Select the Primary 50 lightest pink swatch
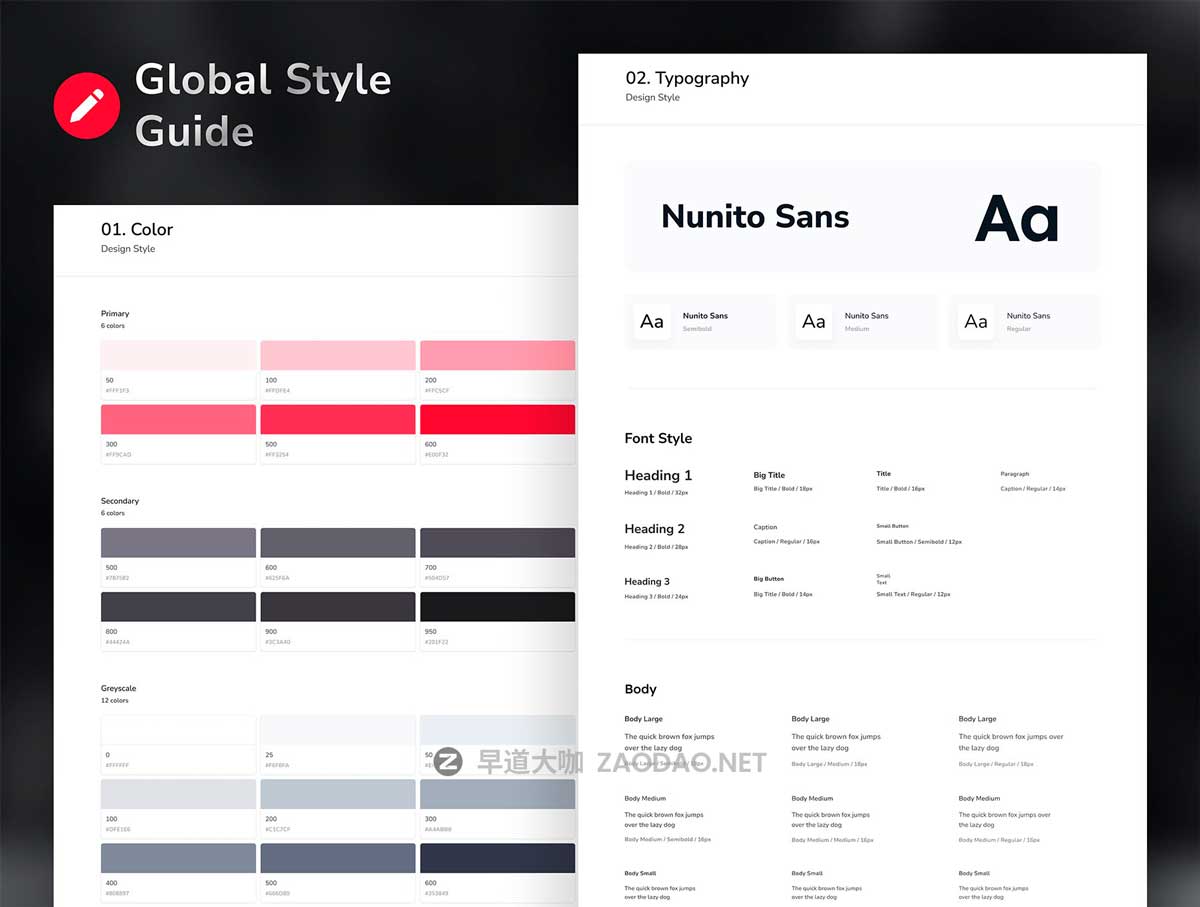The width and height of the screenshot is (1200, 907). [x=178, y=355]
